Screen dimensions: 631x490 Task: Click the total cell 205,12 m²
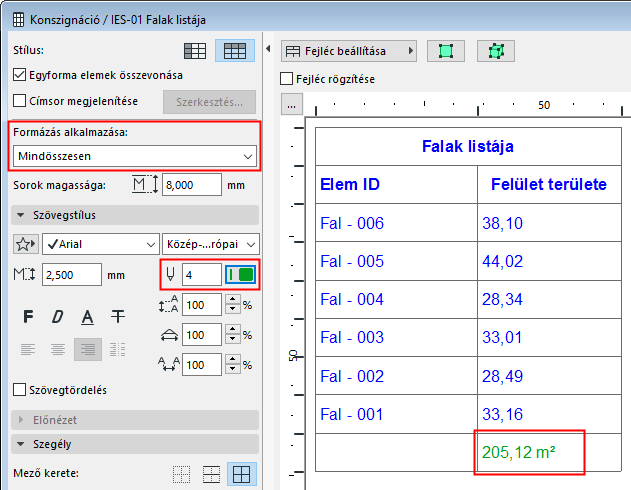point(549,453)
